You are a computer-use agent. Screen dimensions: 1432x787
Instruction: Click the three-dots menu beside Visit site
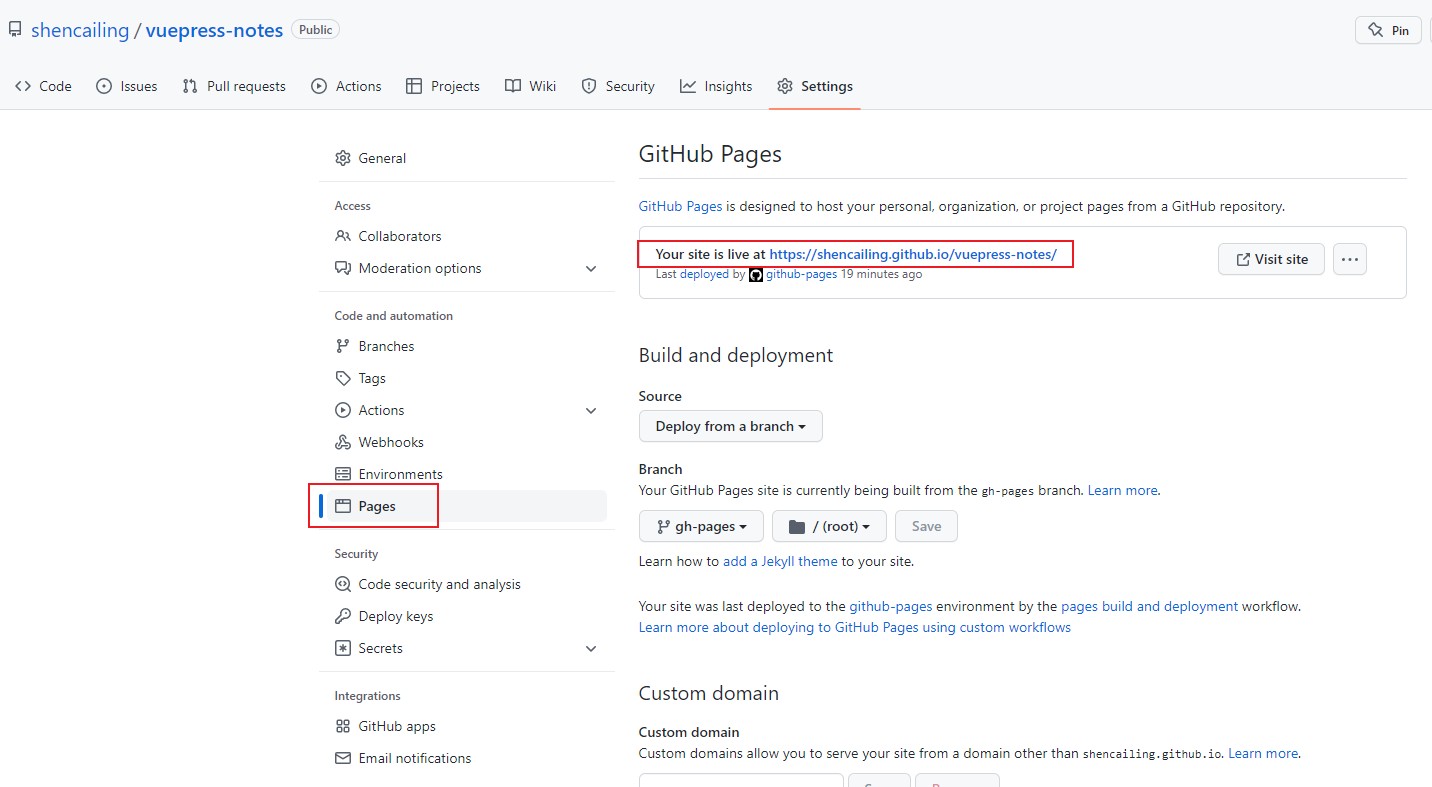[1350, 259]
